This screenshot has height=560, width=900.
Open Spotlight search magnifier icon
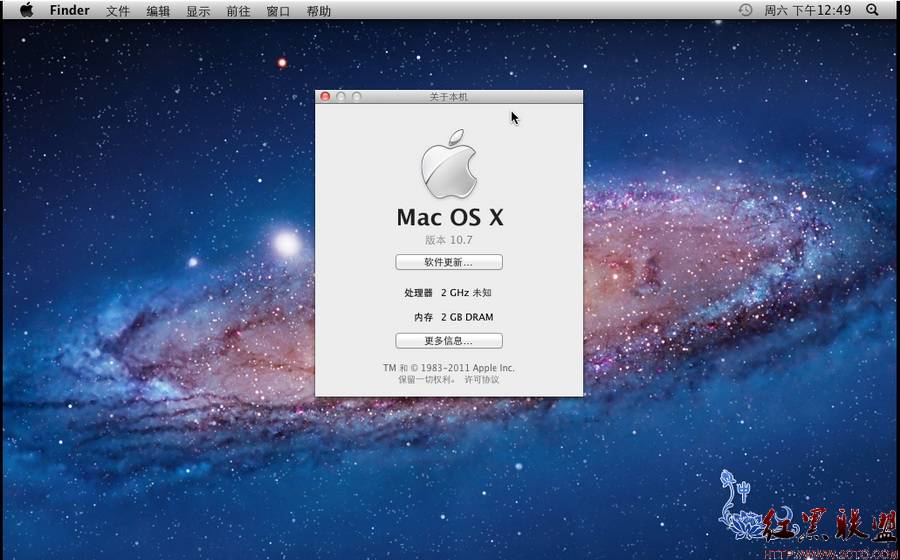[x=872, y=10]
